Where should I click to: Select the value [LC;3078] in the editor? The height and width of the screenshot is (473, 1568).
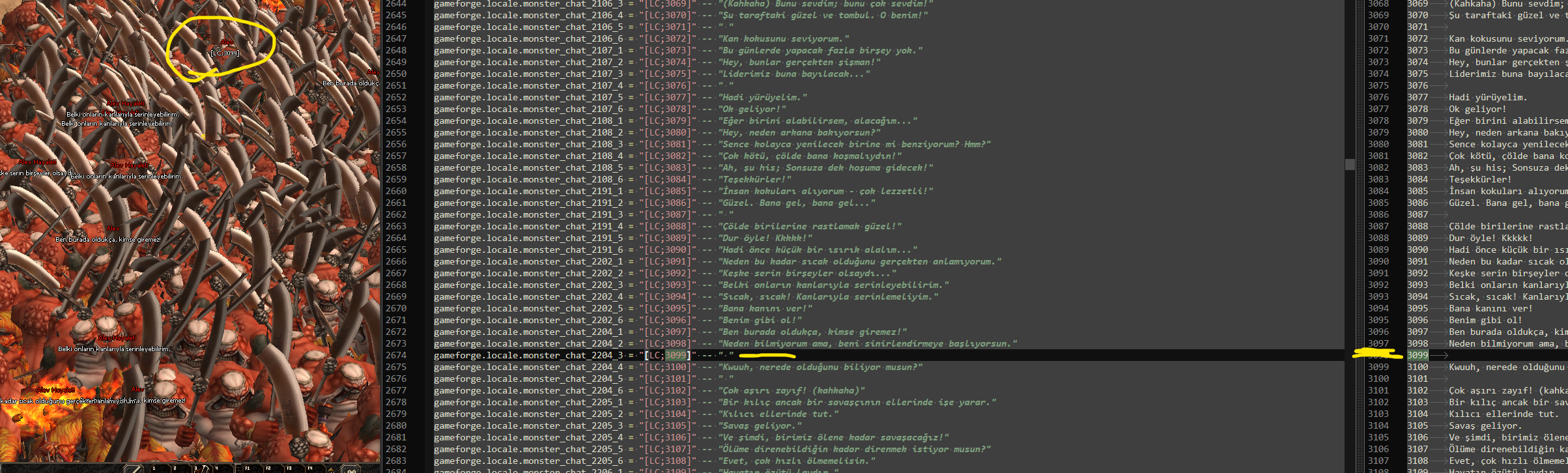667,109
